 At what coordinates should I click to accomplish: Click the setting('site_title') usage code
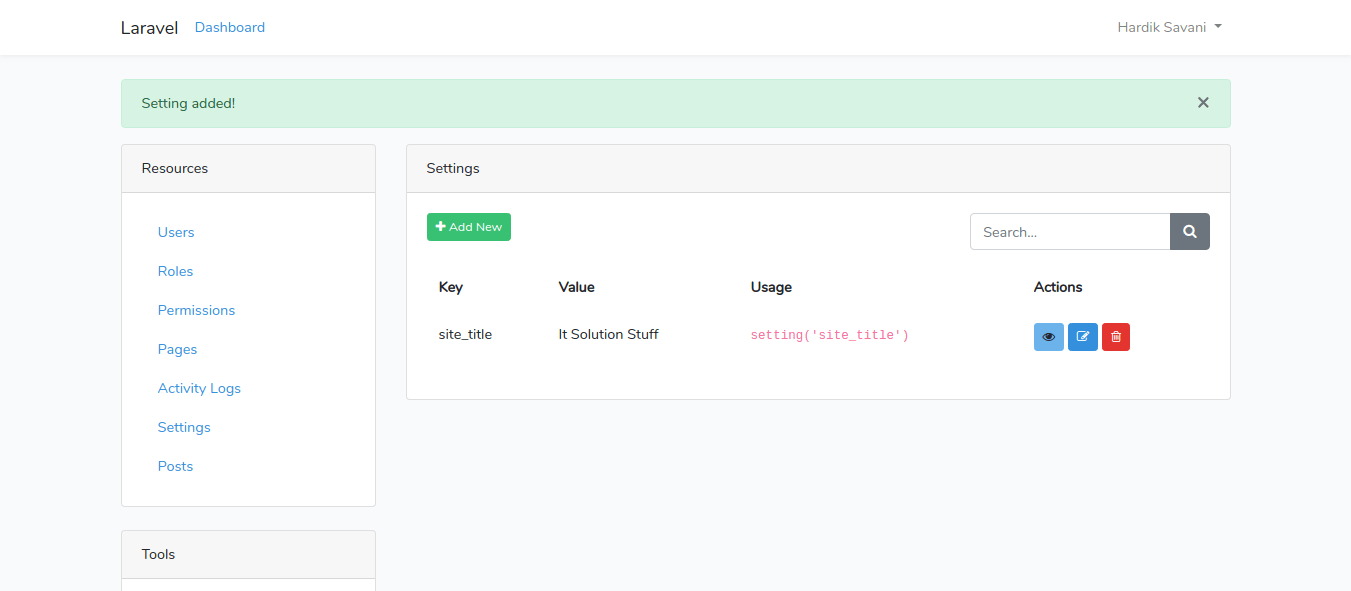[x=829, y=335]
